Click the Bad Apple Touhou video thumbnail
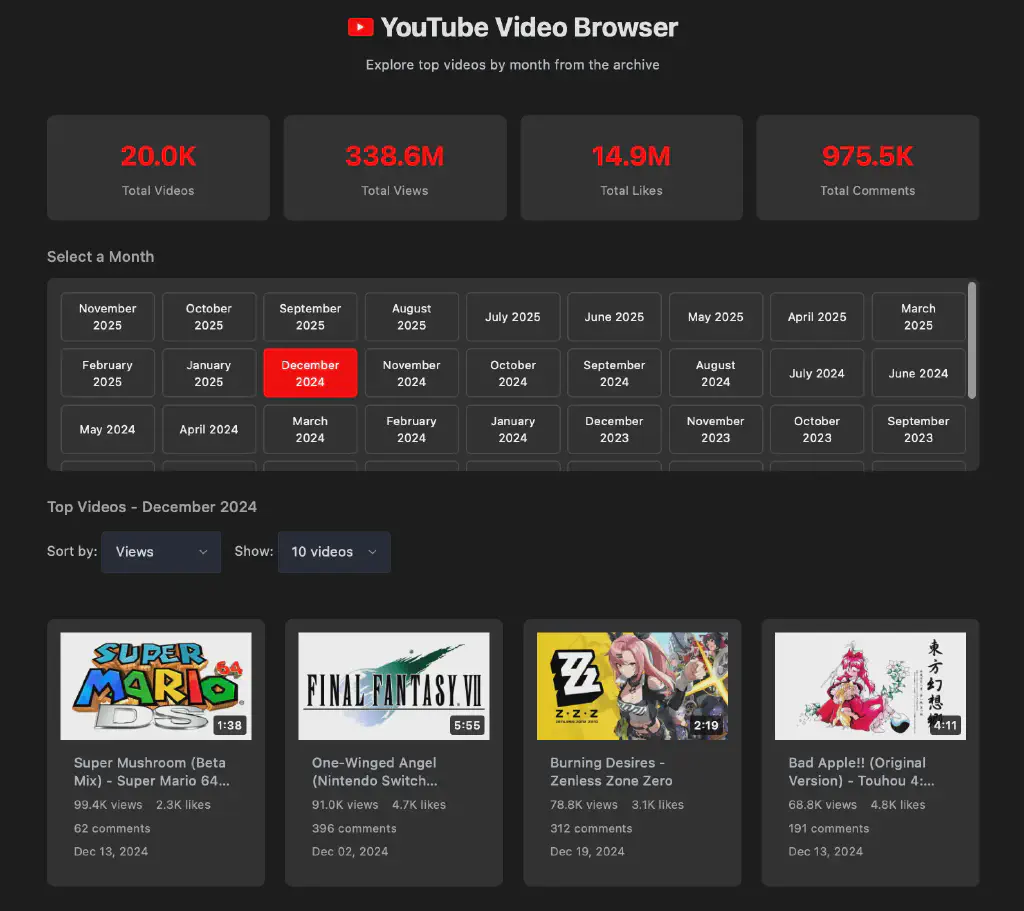This screenshot has height=911, width=1024. click(869, 686)
